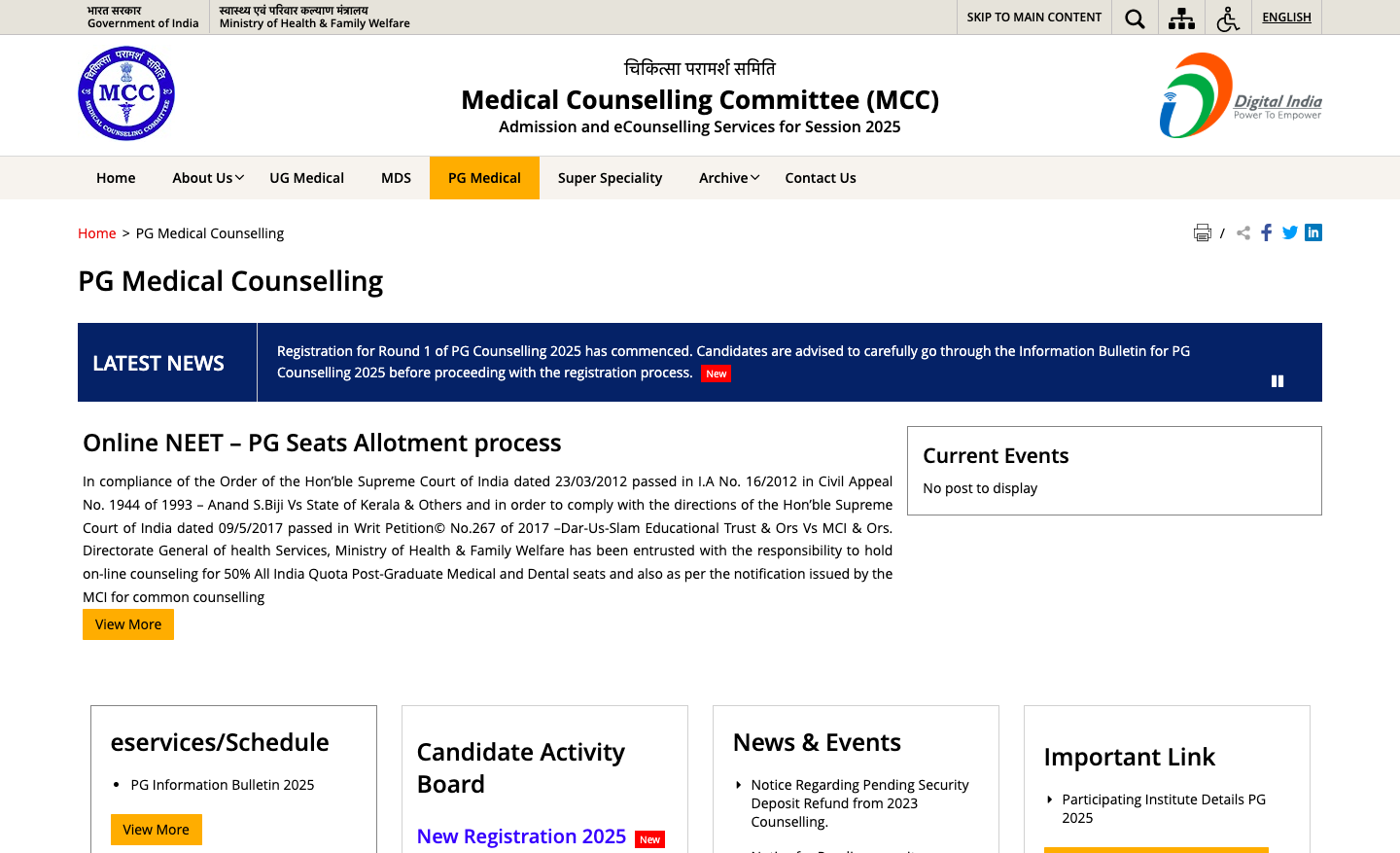Image resolution: width=1400 pixels, height=853 pixels.
Task: Click the sitemap icon in top bar
Action: tap(1180, 18)
